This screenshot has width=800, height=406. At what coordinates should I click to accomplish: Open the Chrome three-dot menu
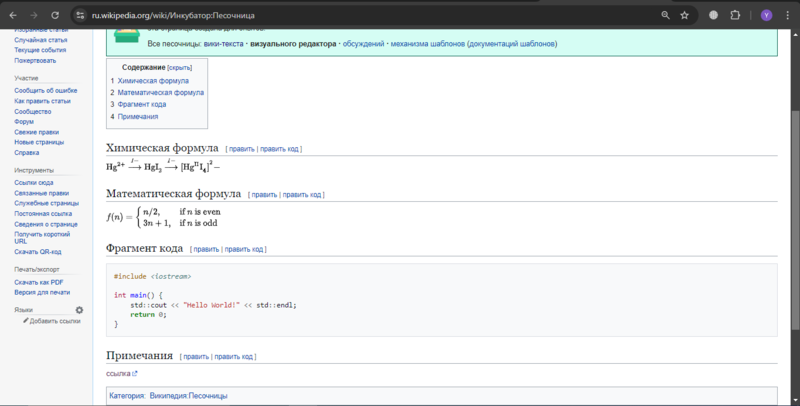[787, 16]
